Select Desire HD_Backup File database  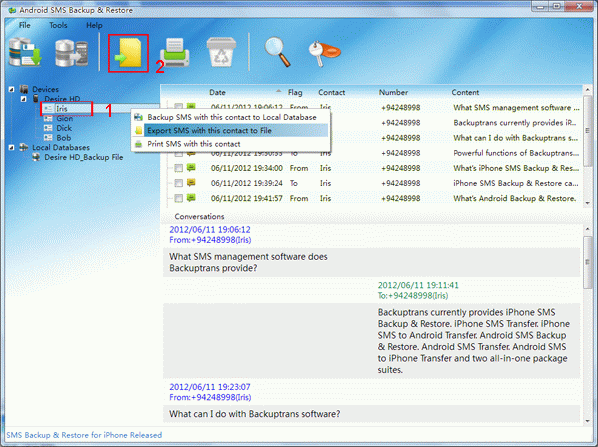[x=84, y=157]
